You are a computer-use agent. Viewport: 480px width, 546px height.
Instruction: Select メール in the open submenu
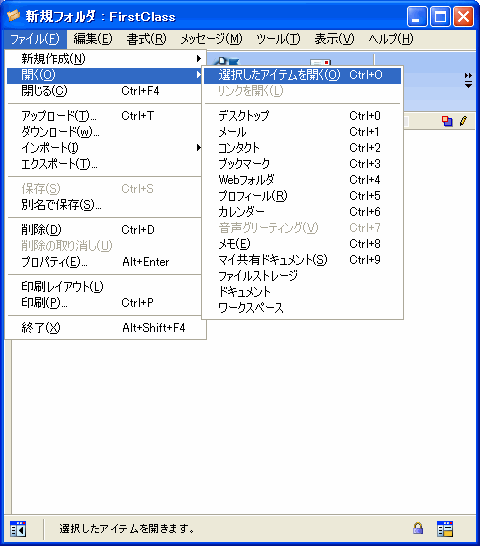[302, 132]
